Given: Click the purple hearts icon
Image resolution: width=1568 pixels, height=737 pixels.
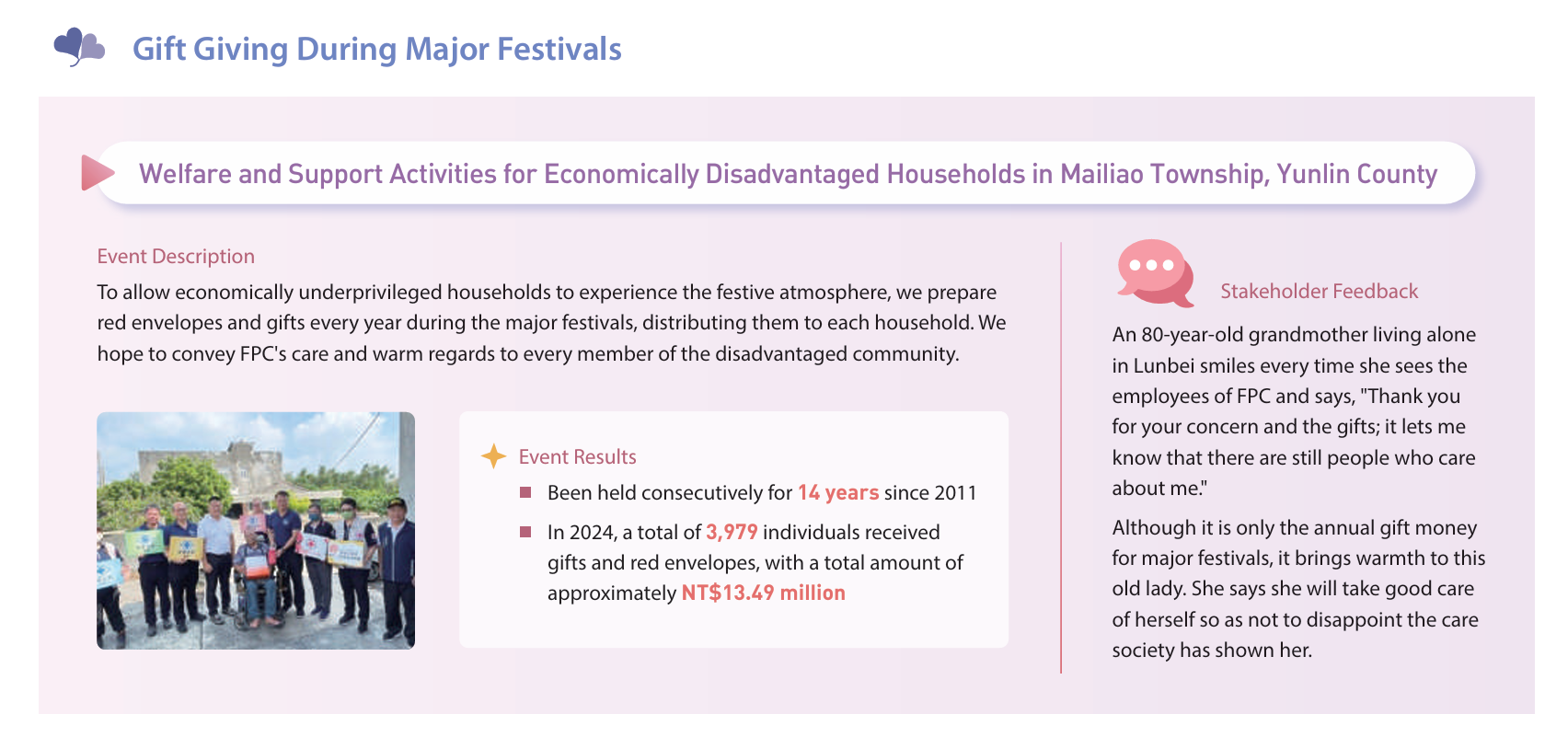Looking at the screenshot, I should pyautogui.click(x=78, y=46).
